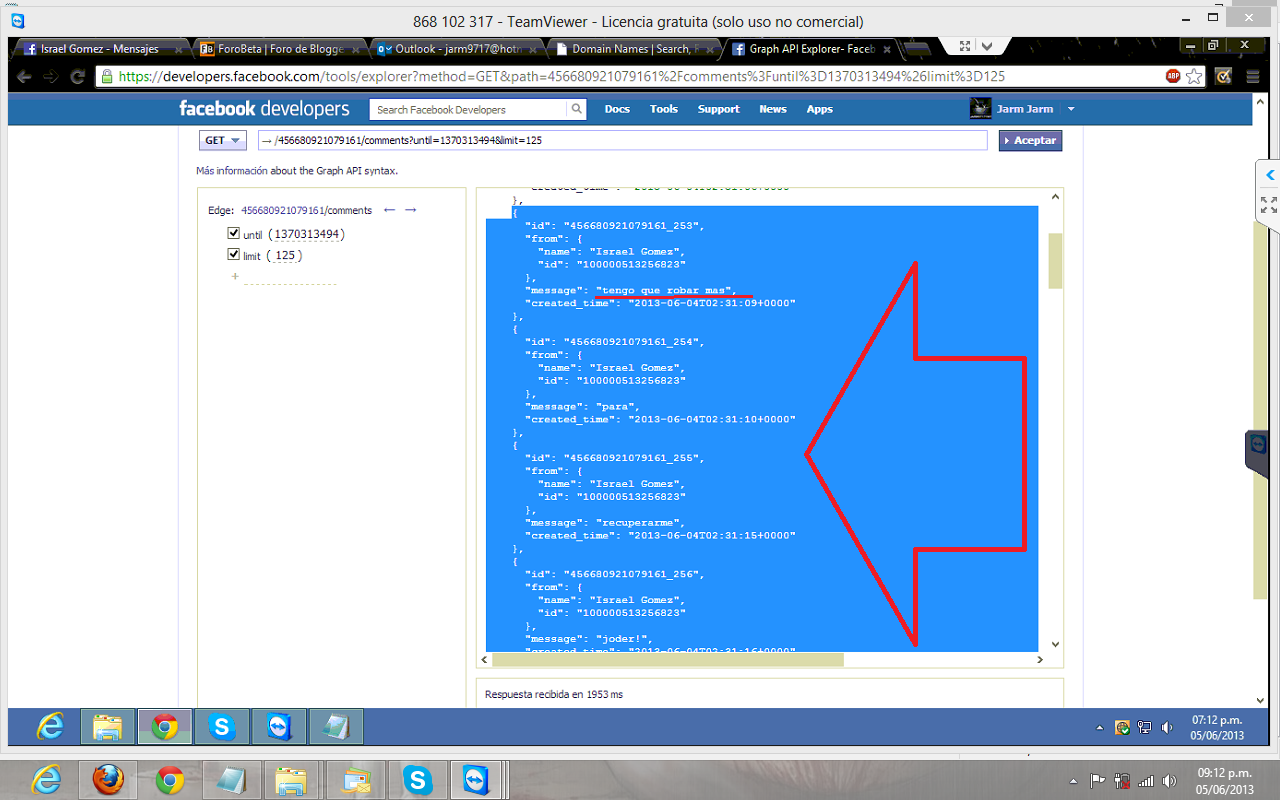Viewport: 1280px width, 800px height.
Task: Click the message text "joder!"
Action: [624, 638]
